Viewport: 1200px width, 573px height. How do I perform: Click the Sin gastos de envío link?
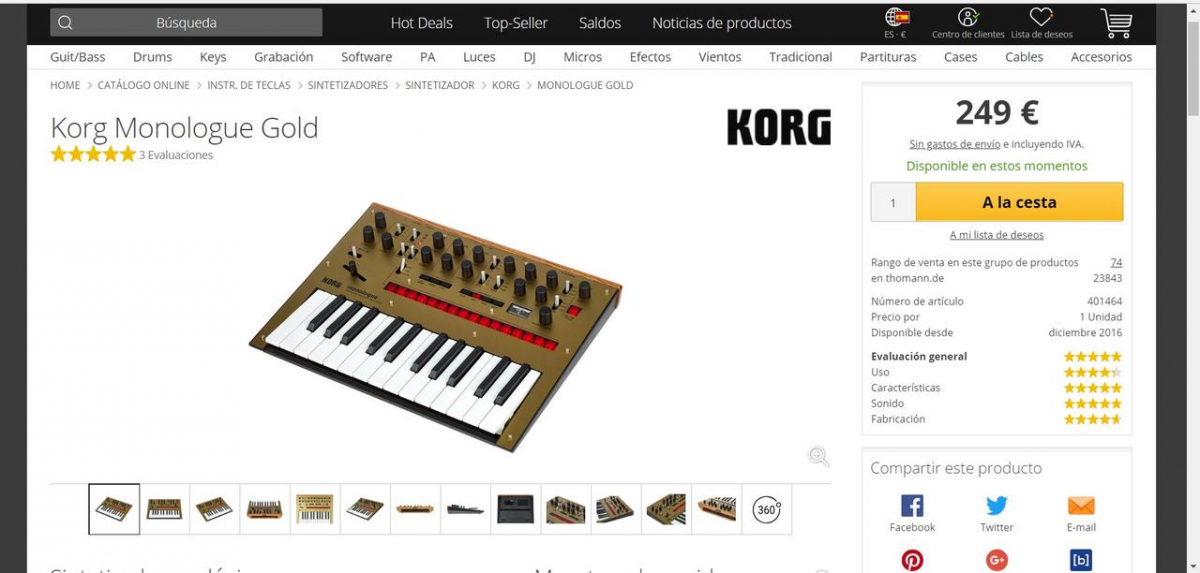[x=954, y=144]
